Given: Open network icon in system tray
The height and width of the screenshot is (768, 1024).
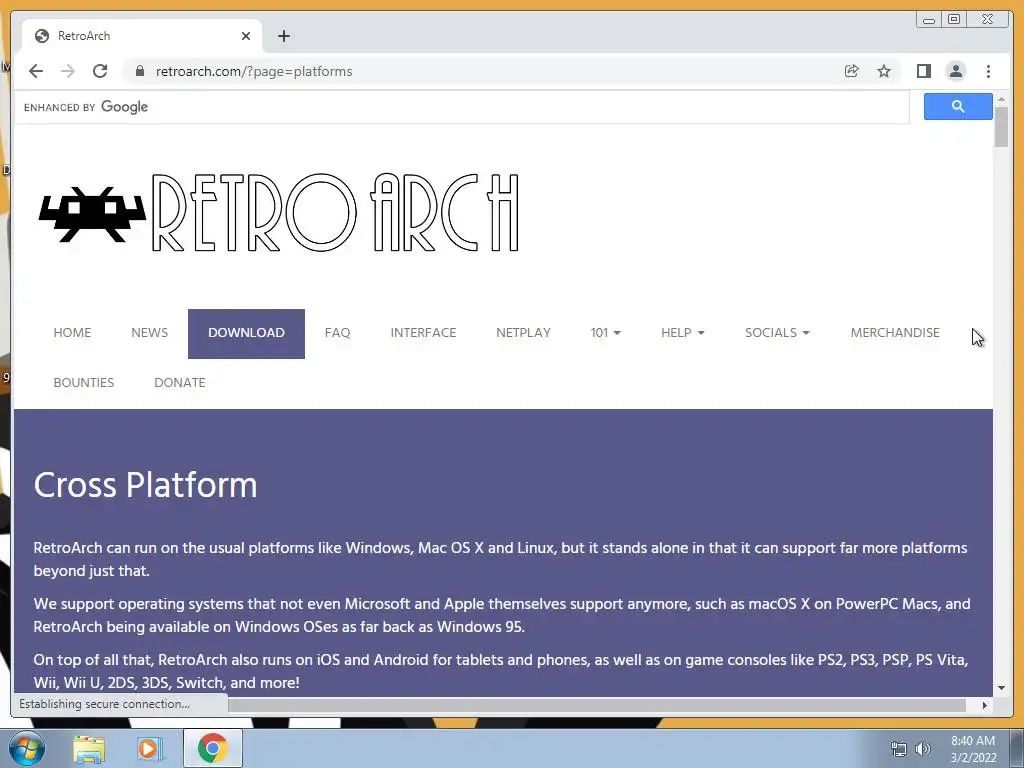Looking at the screenshot, I should pos(899,749).
